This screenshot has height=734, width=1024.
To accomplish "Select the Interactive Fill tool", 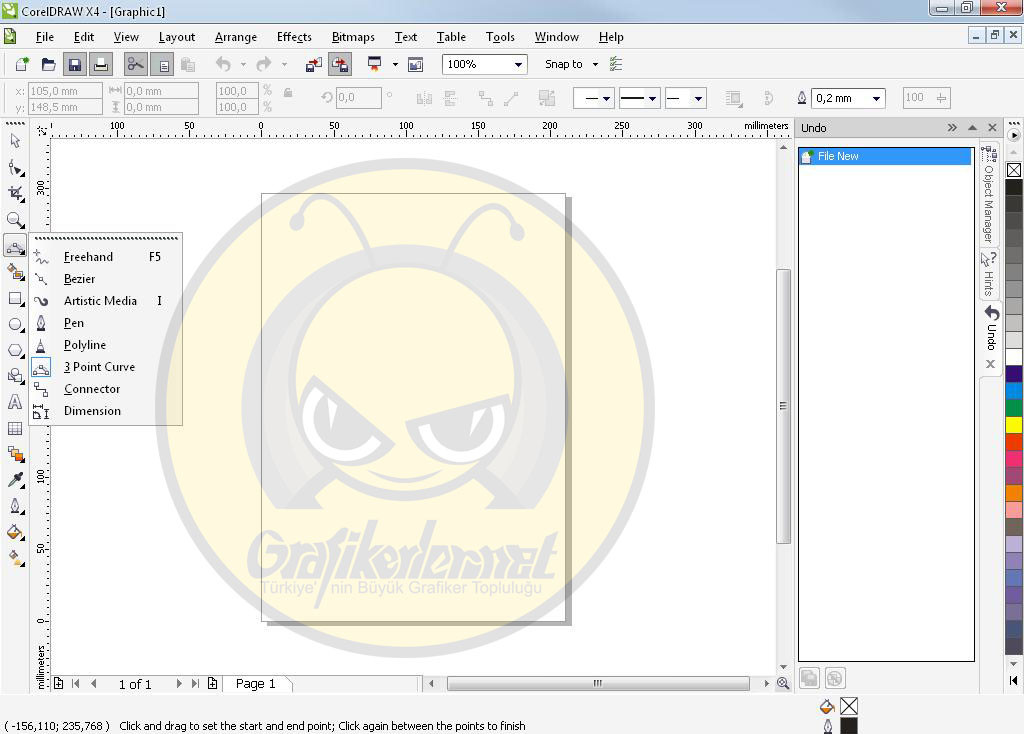I will point(15,558).
